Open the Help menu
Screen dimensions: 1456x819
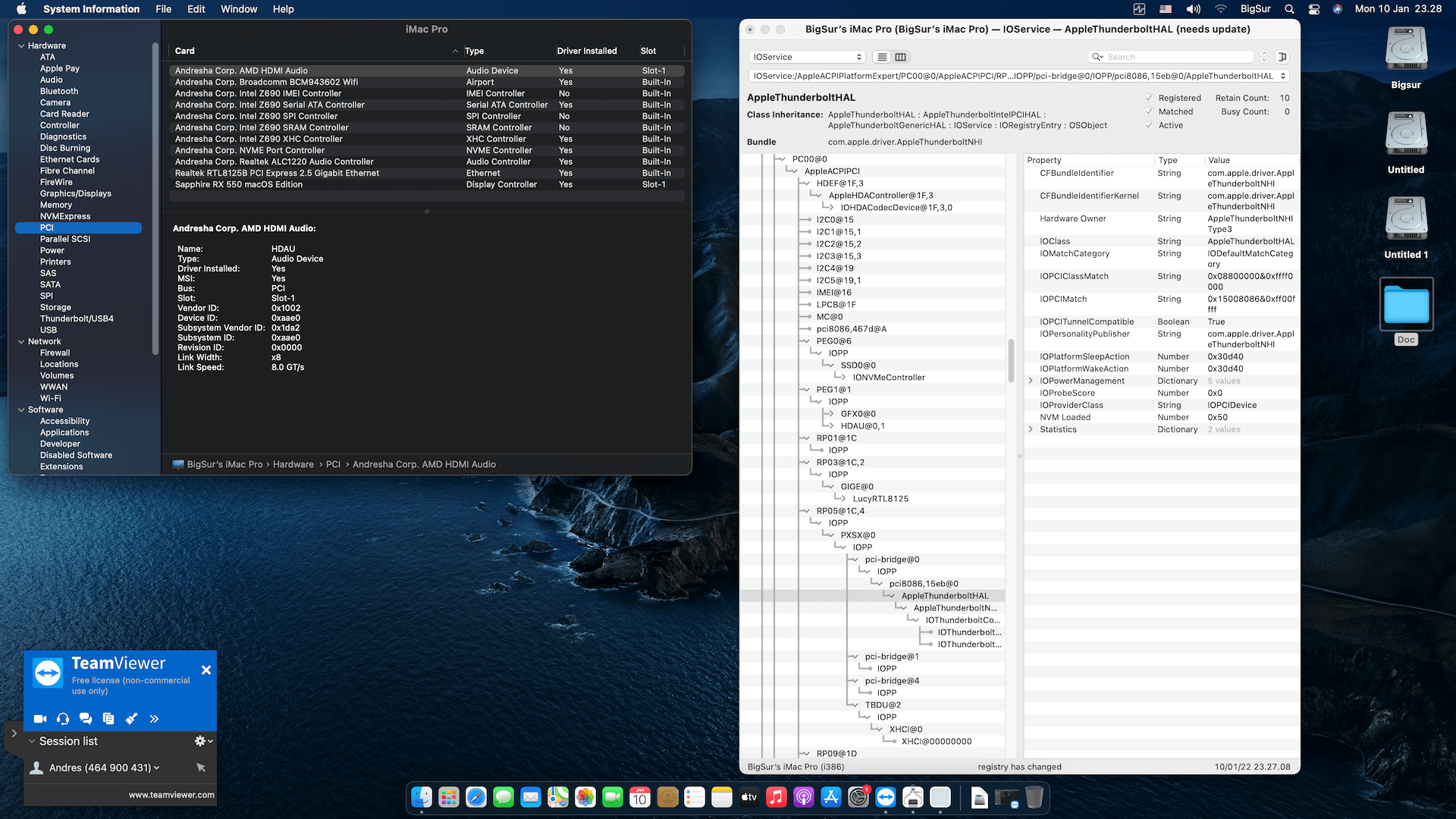284,9
